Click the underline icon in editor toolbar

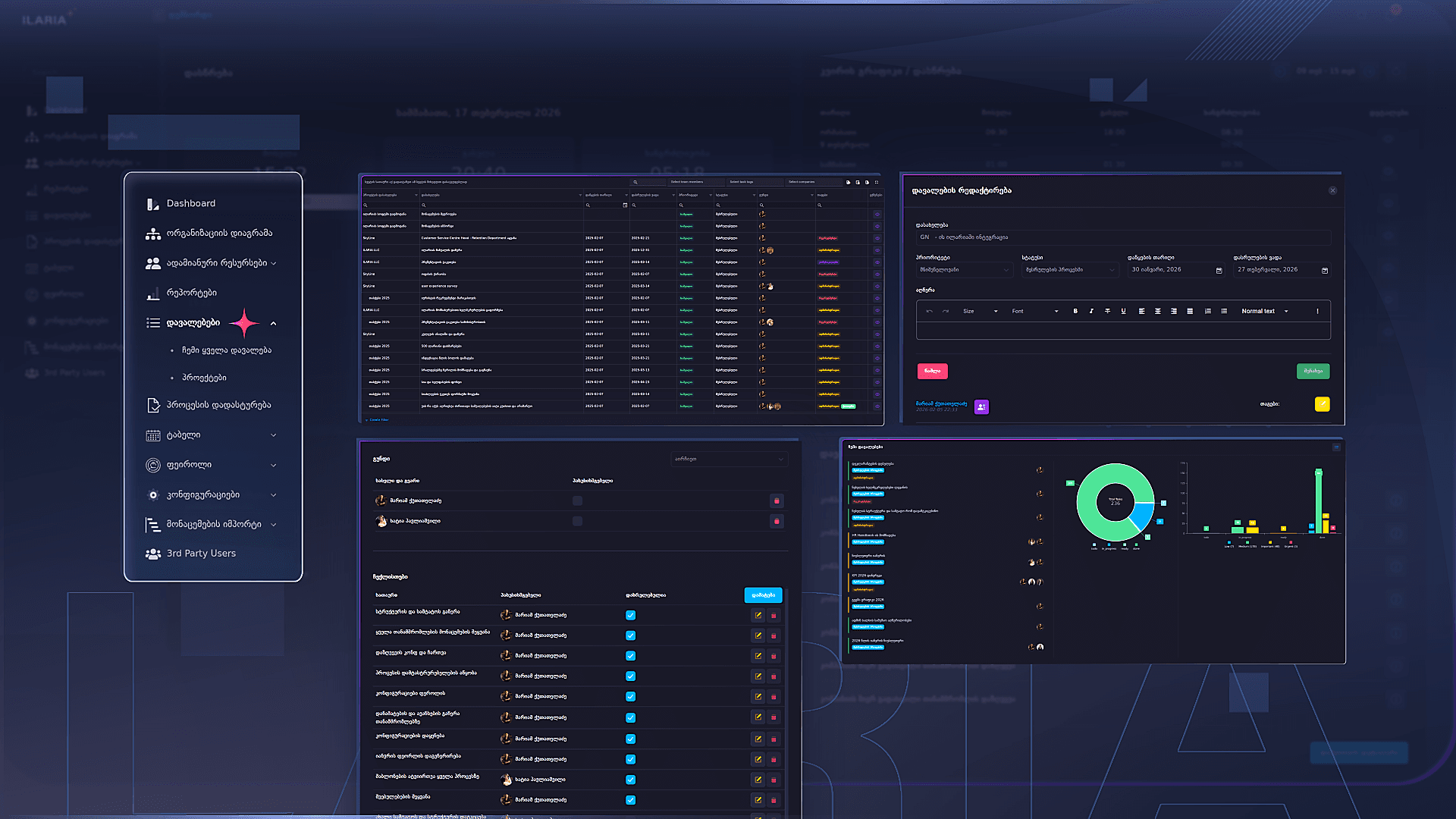[x=1123, y=311]
